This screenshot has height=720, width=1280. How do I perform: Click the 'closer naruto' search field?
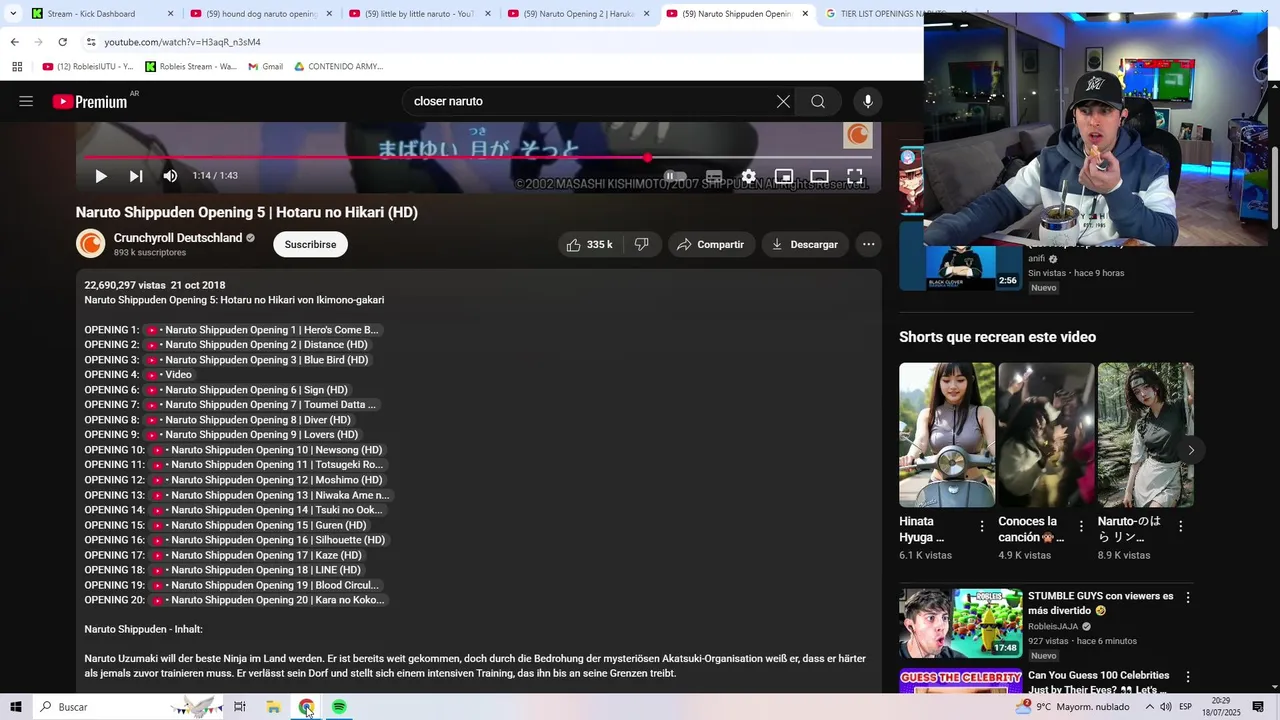click(x=590, y=101)
